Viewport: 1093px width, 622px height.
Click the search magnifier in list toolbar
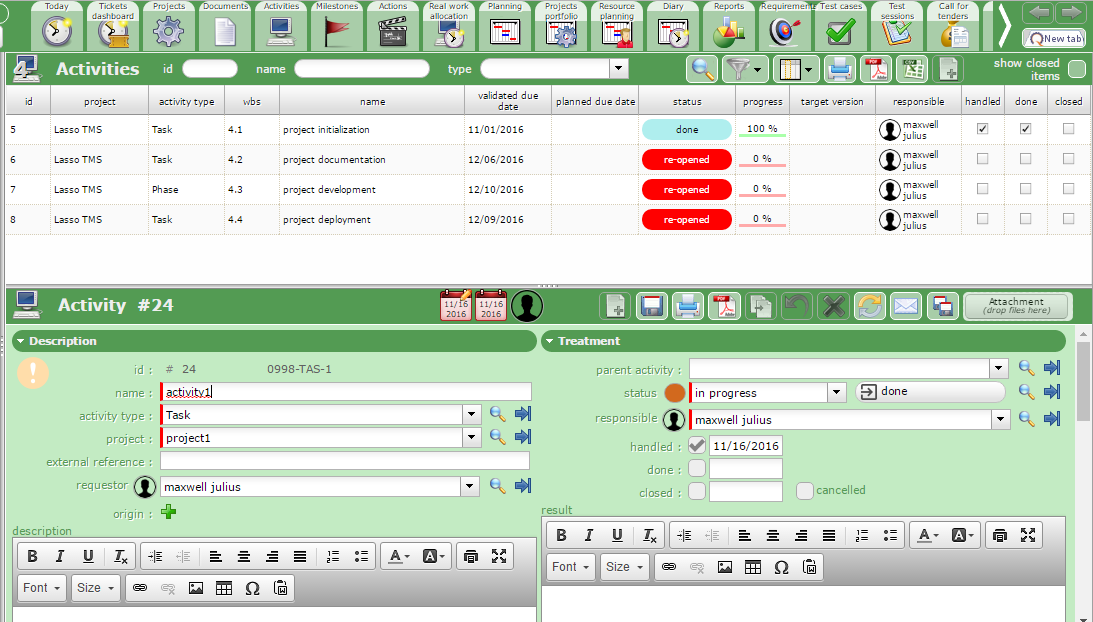(703, 69)
